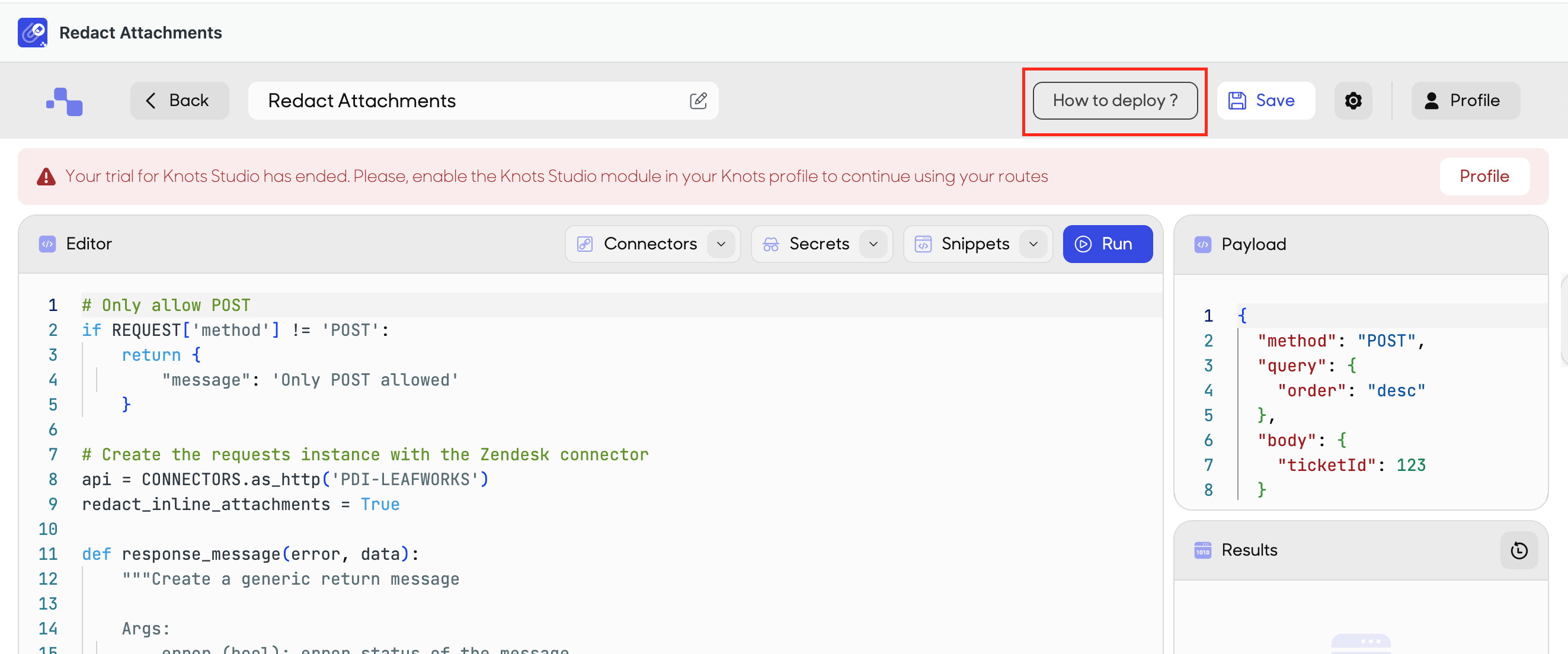The height and width of the screenshot is (654, 1568).
Task: Click payload line "method": "POST"
Action: point(1341,341)
